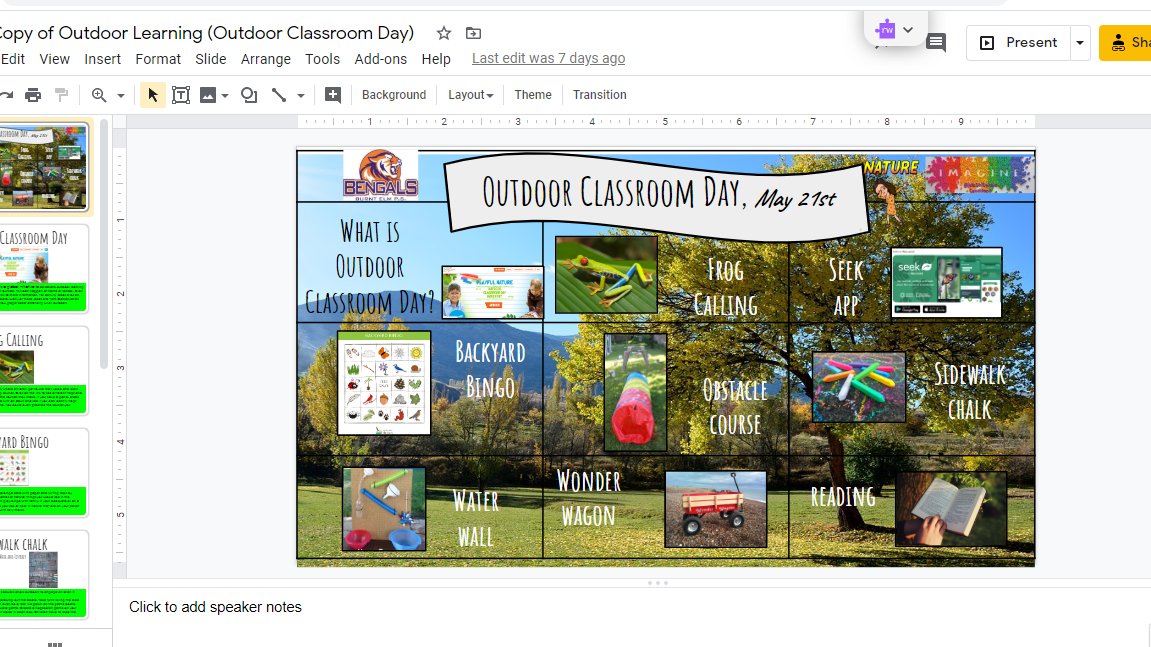This screenshot has height=647, width=1151.
Task: Choose the Select cursor tool
Action: (153, 95)
